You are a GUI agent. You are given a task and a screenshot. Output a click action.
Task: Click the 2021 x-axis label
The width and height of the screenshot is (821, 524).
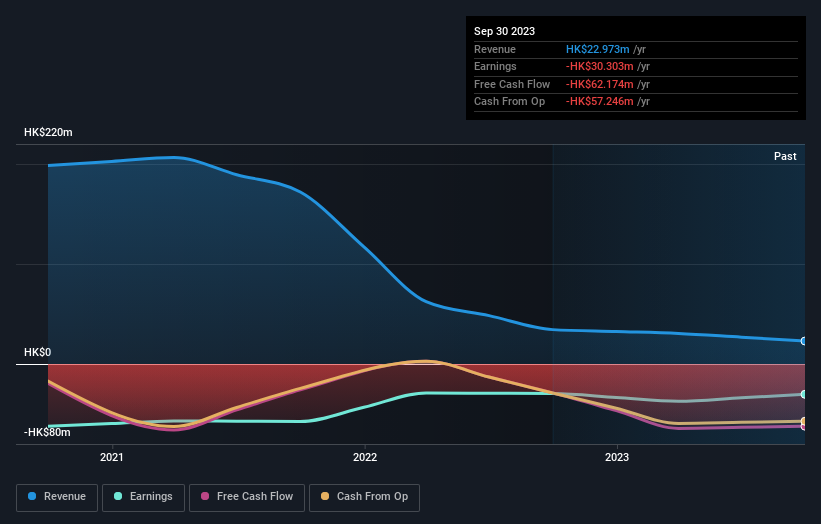[112, 457]
